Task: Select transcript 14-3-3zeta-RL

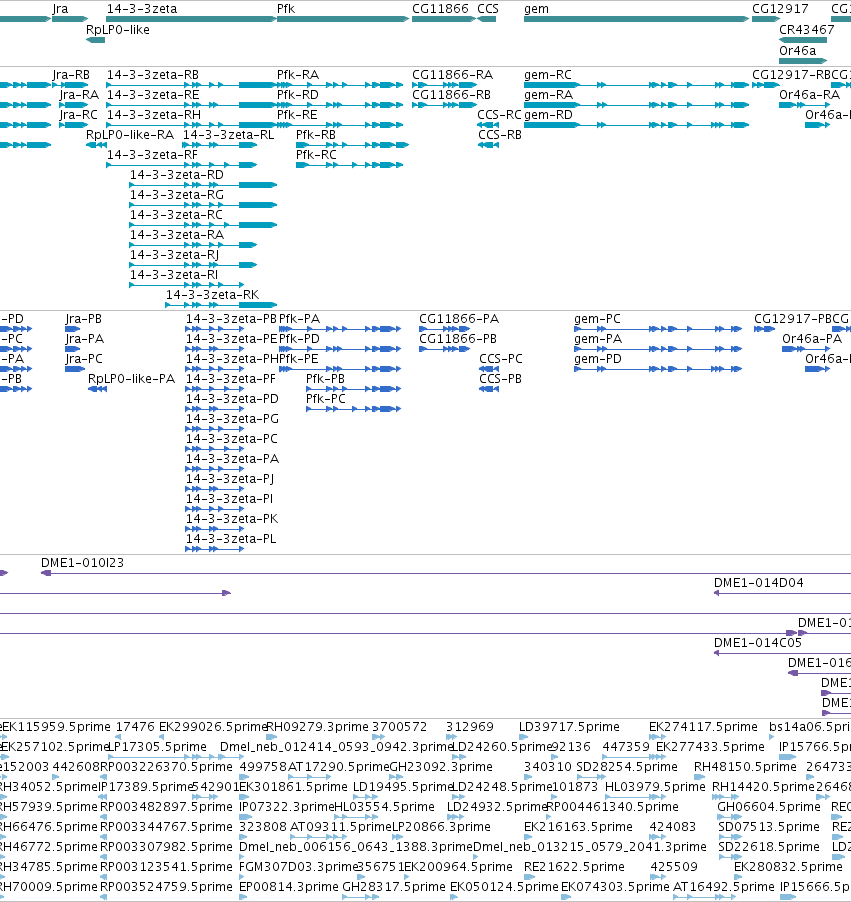Action: [228, 135]
